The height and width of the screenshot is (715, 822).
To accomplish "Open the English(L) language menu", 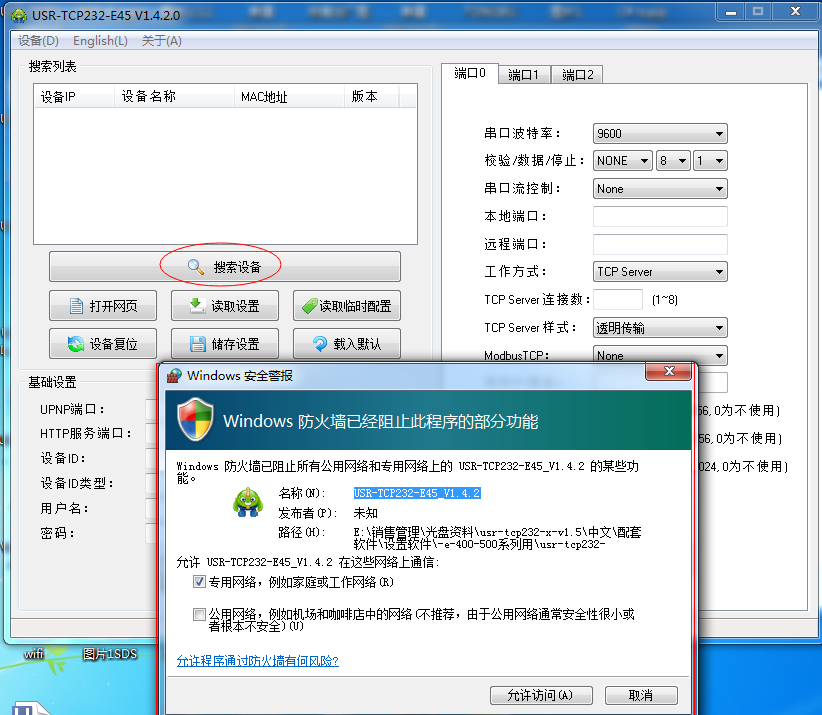I will [x=100, y=41].
